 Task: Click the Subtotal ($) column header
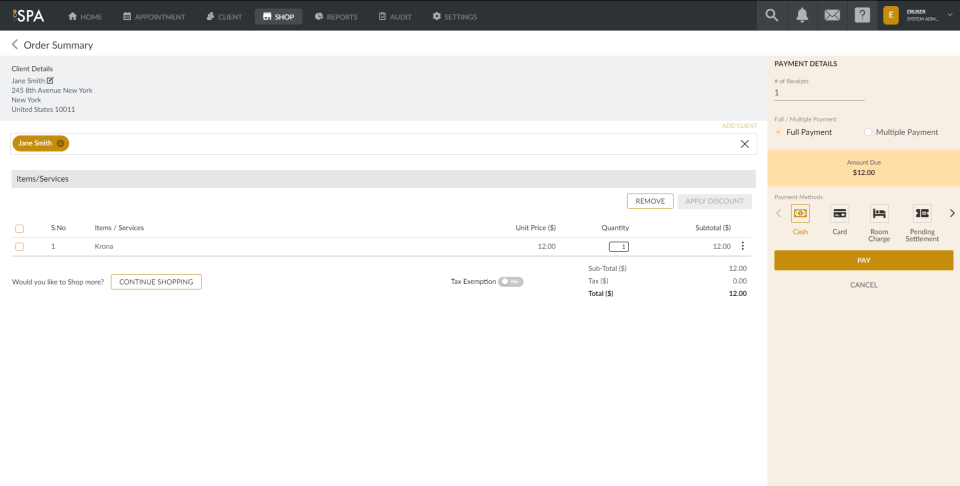[x=713, y=228]
